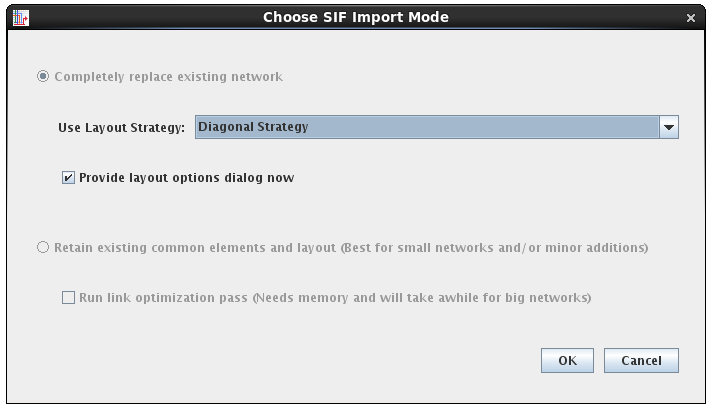Click the 'Provide layout options dialog now' label
Viewport: 712px width, 409px height.
186,178
